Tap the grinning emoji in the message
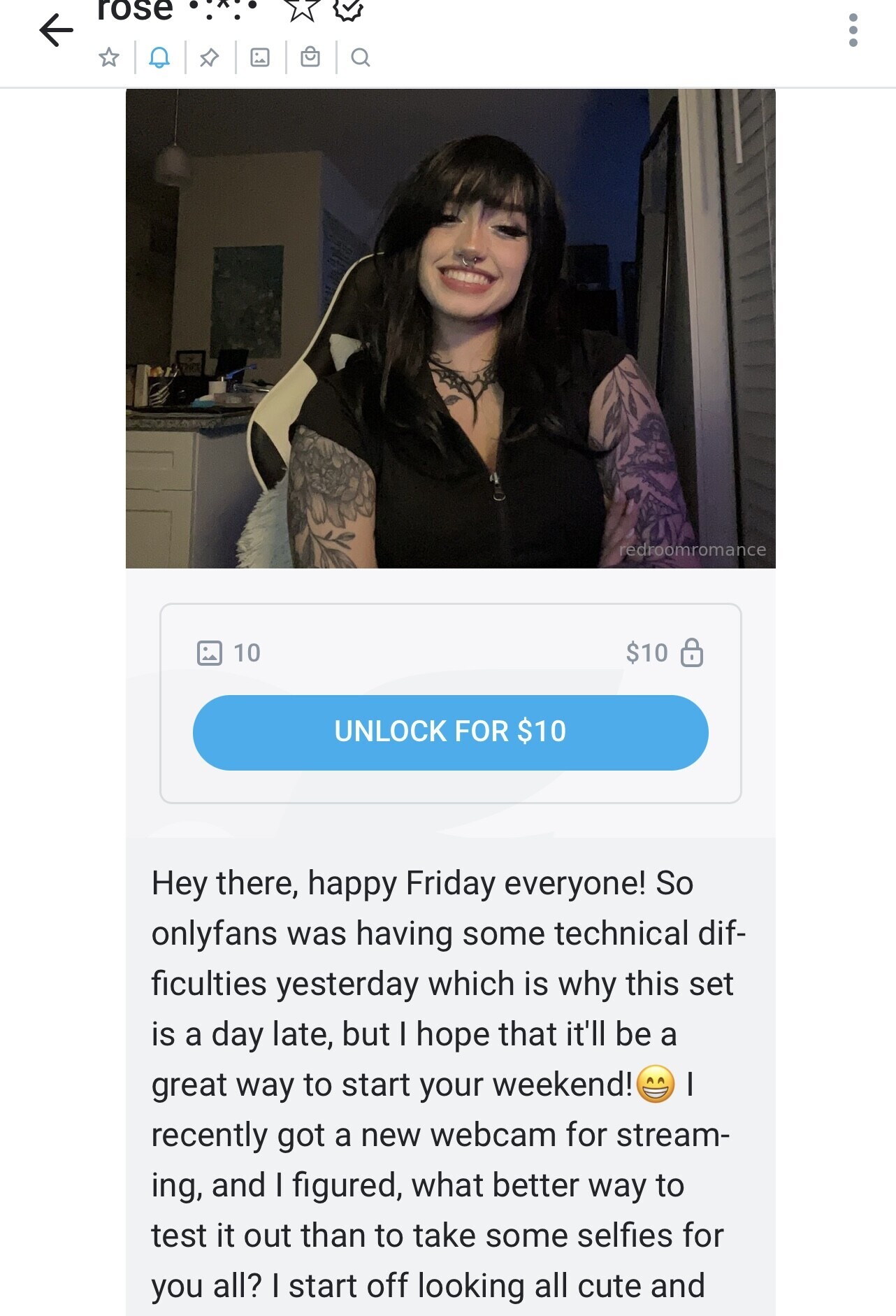The image size is (896, 1316). coord(656,1085)
